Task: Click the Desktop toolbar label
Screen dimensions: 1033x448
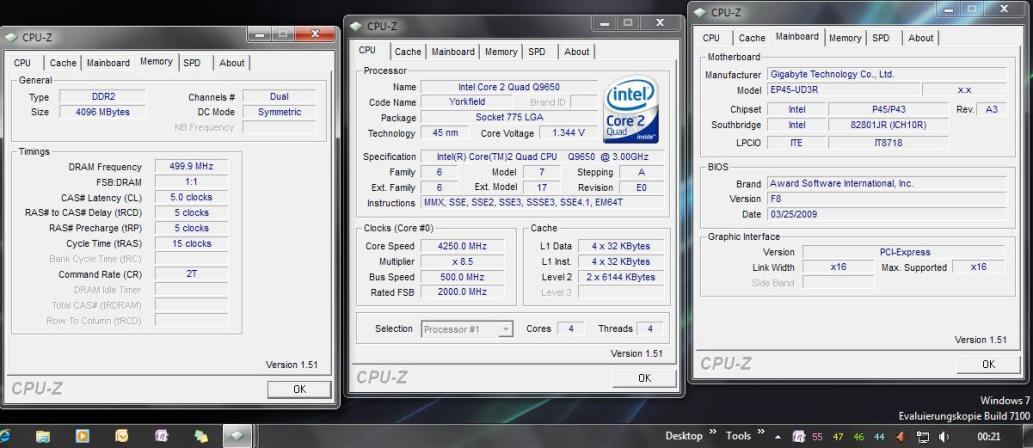Action: [x=684, y=436]
